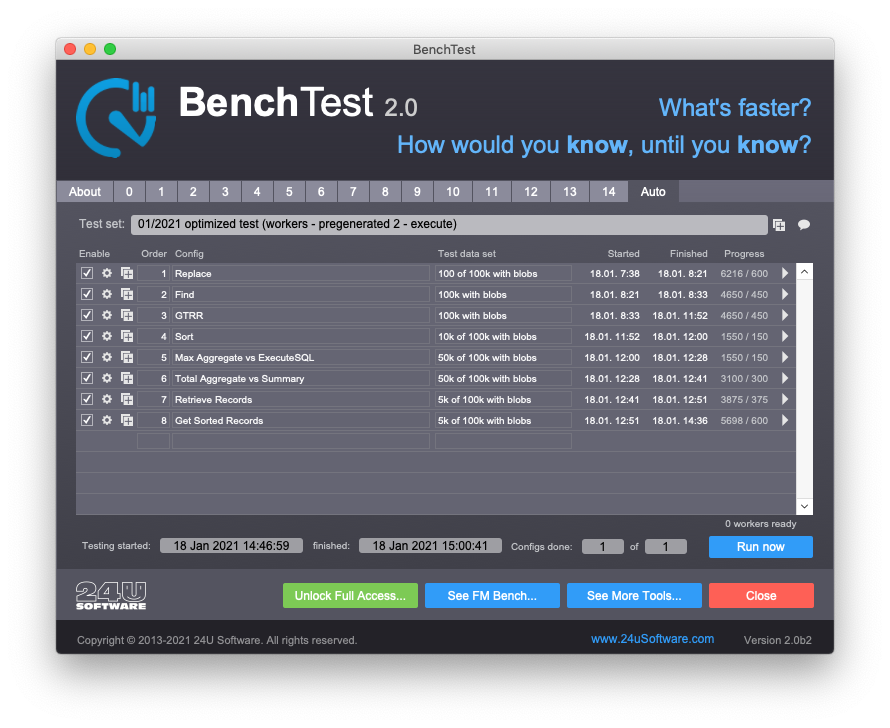Duplicate Total Aggregate vs Summary row
Screen dimensions: 890x728
point(127,378)
